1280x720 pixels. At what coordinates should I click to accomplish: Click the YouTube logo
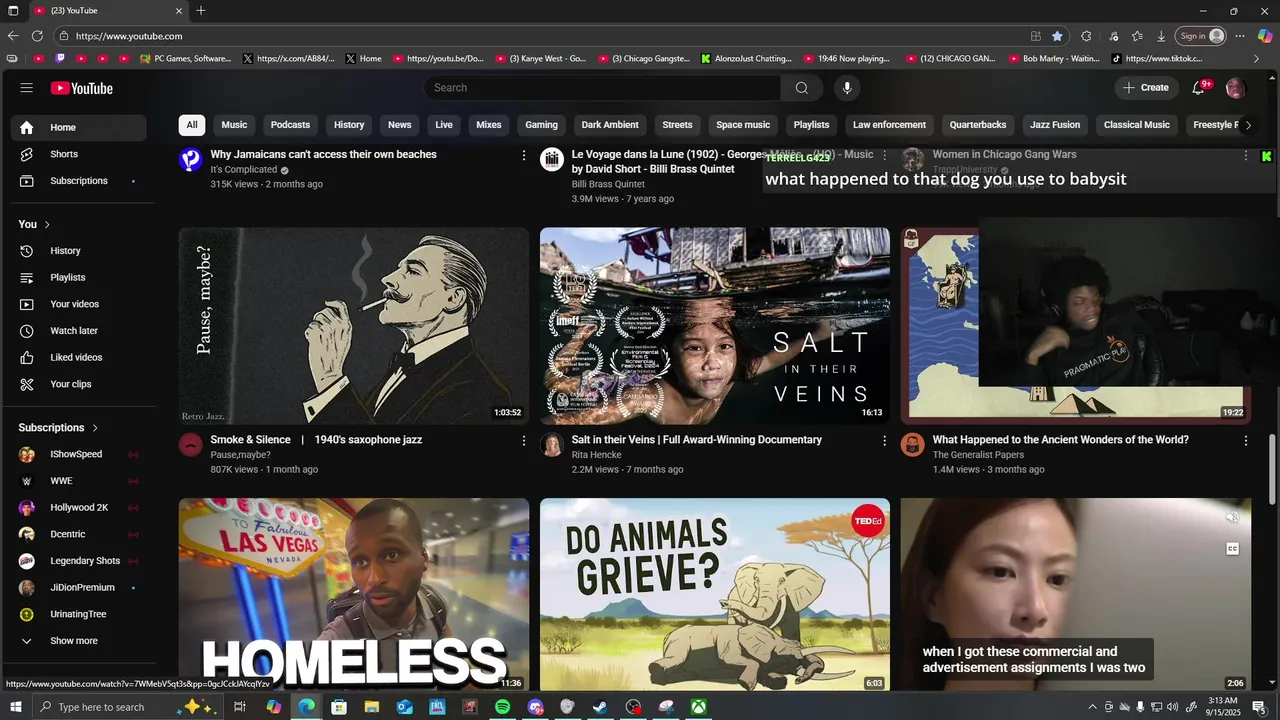(x=82, y=88)
